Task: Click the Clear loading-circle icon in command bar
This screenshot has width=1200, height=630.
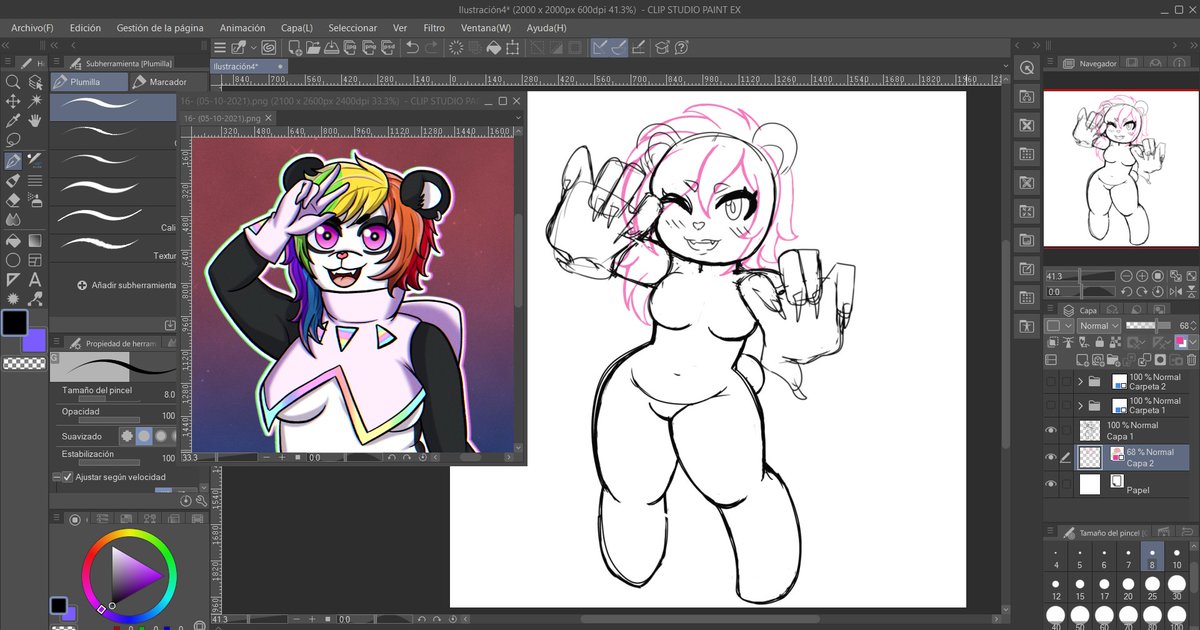Action: click(456, 47)
